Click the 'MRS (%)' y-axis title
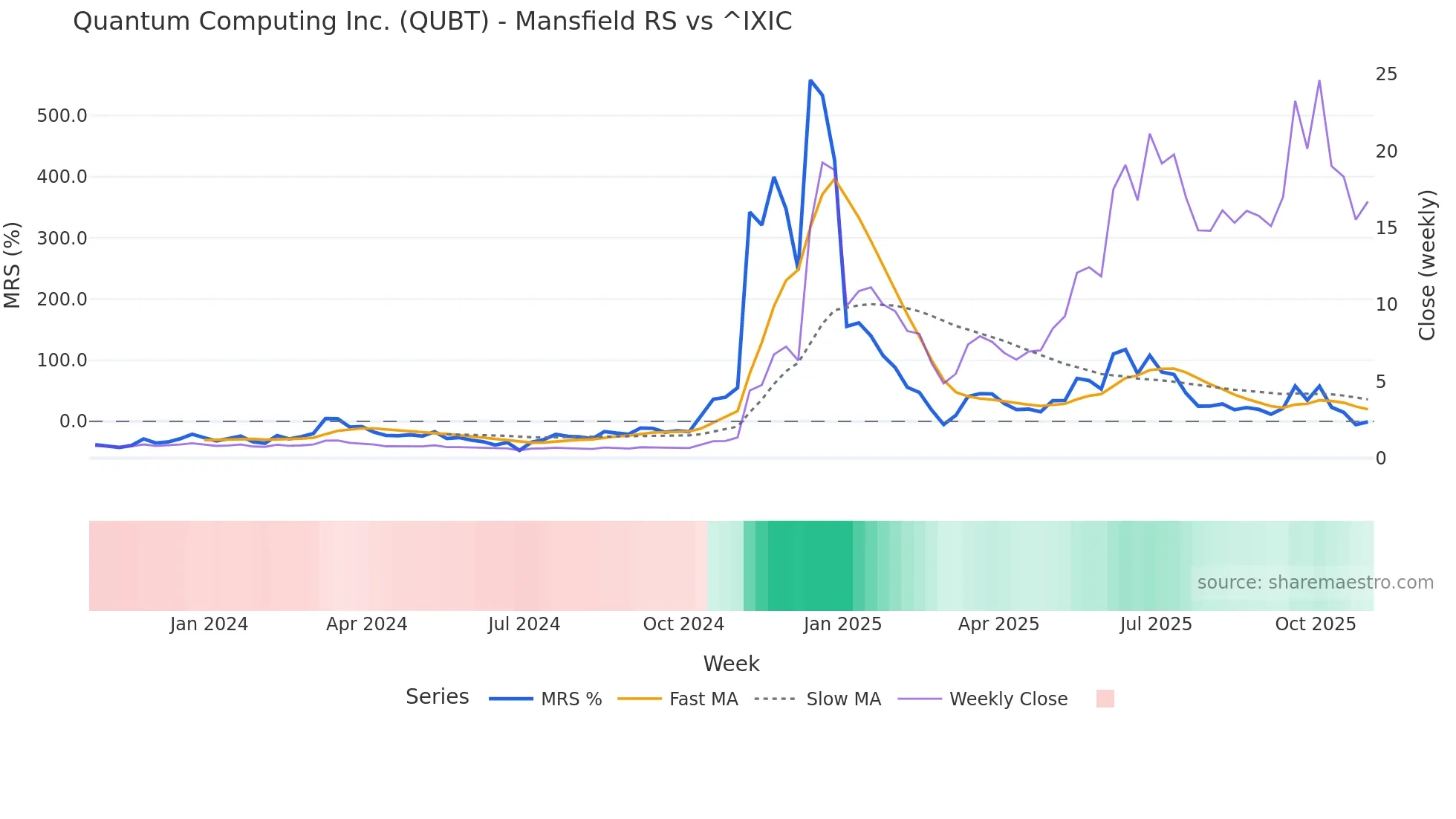The image size is (1456, 819). [13, 265]
